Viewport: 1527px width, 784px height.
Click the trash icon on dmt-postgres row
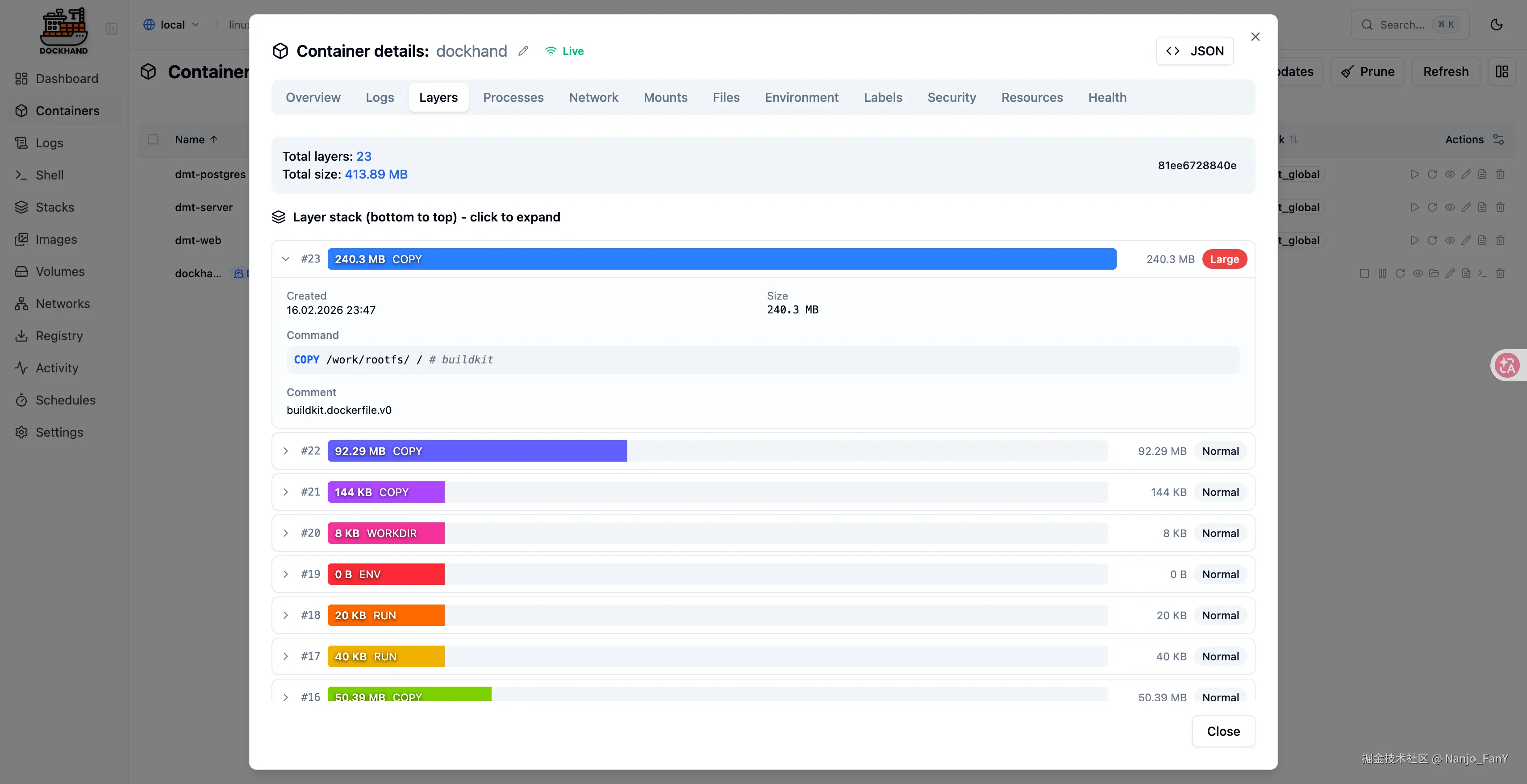(x=1500, y=174)
